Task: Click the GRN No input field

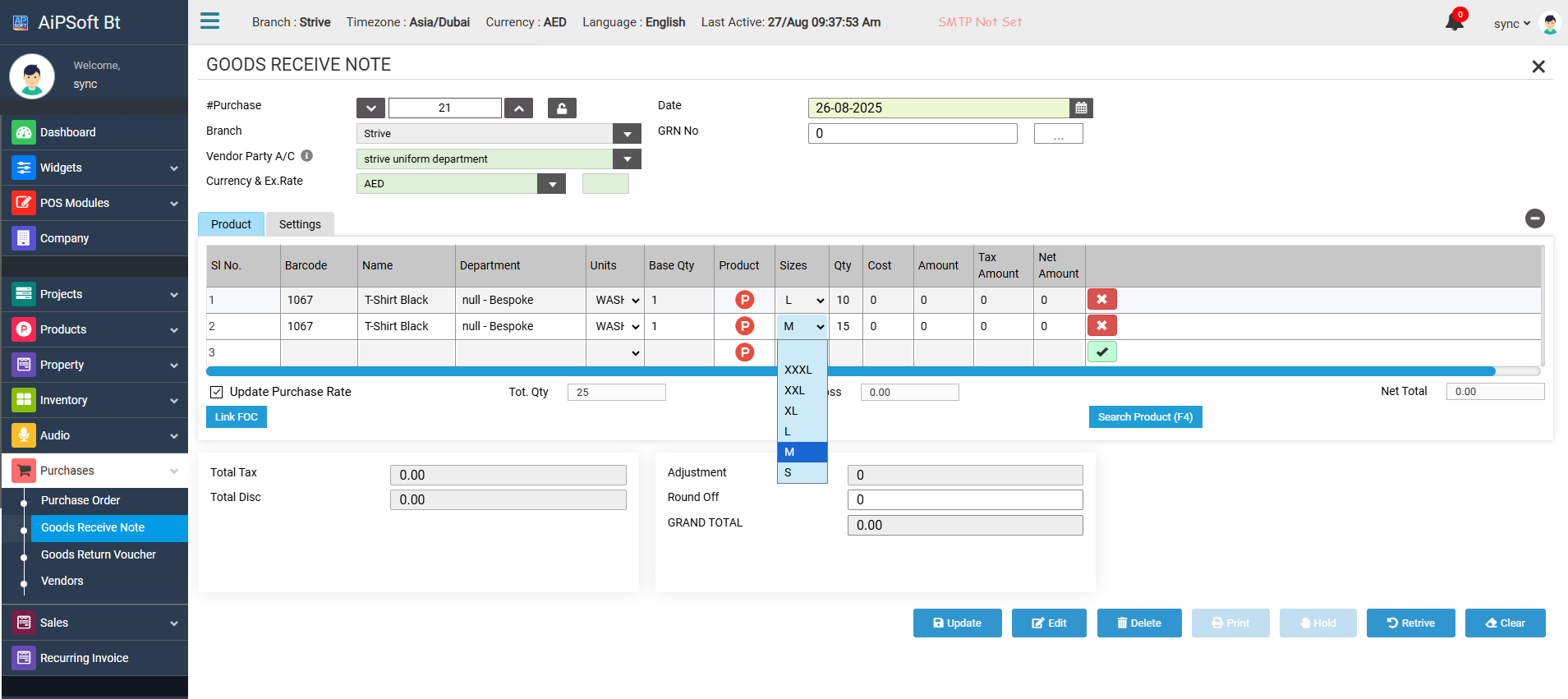Action: click(912, 134)
